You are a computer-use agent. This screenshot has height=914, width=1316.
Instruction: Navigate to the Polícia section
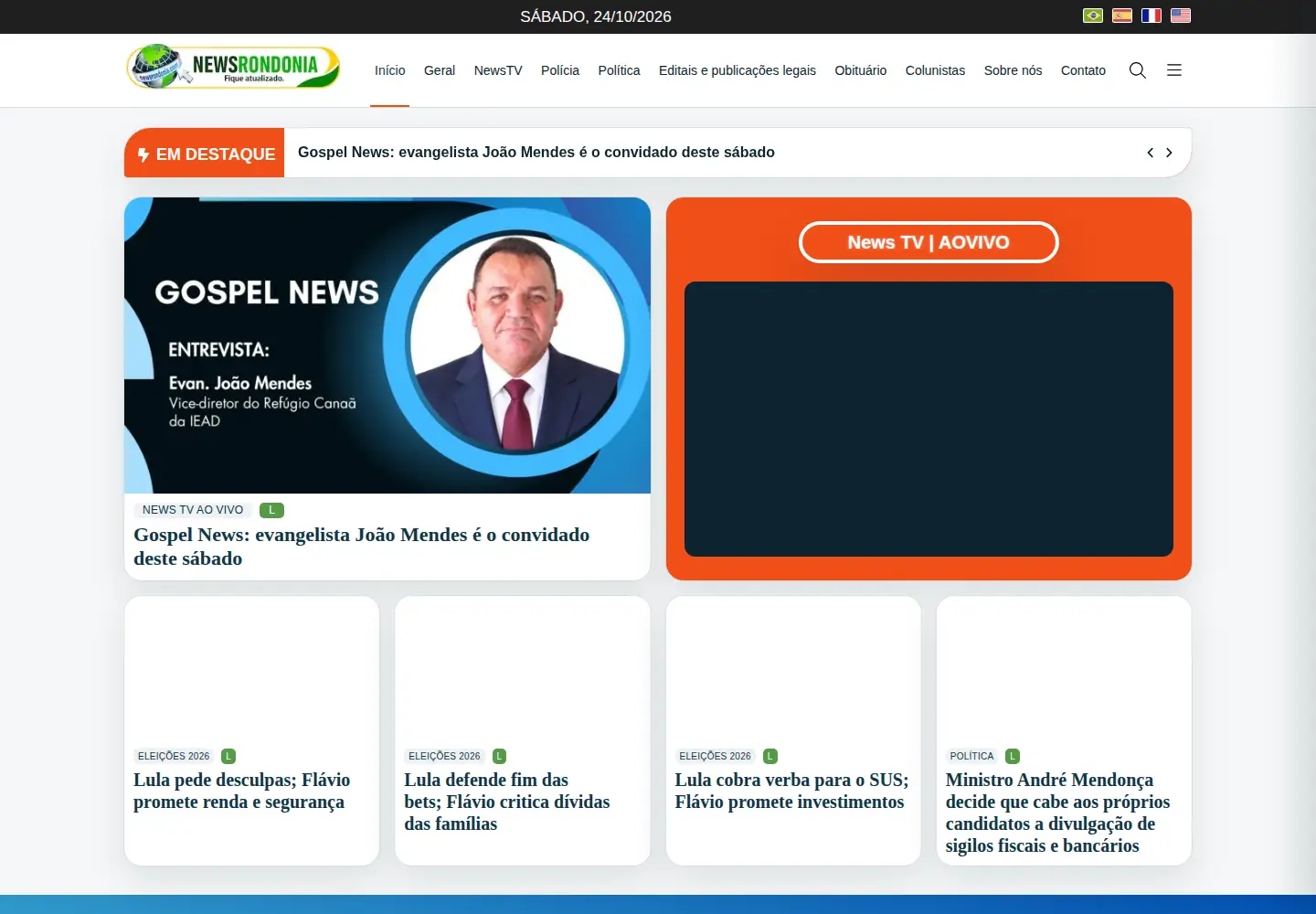point(560,70)
